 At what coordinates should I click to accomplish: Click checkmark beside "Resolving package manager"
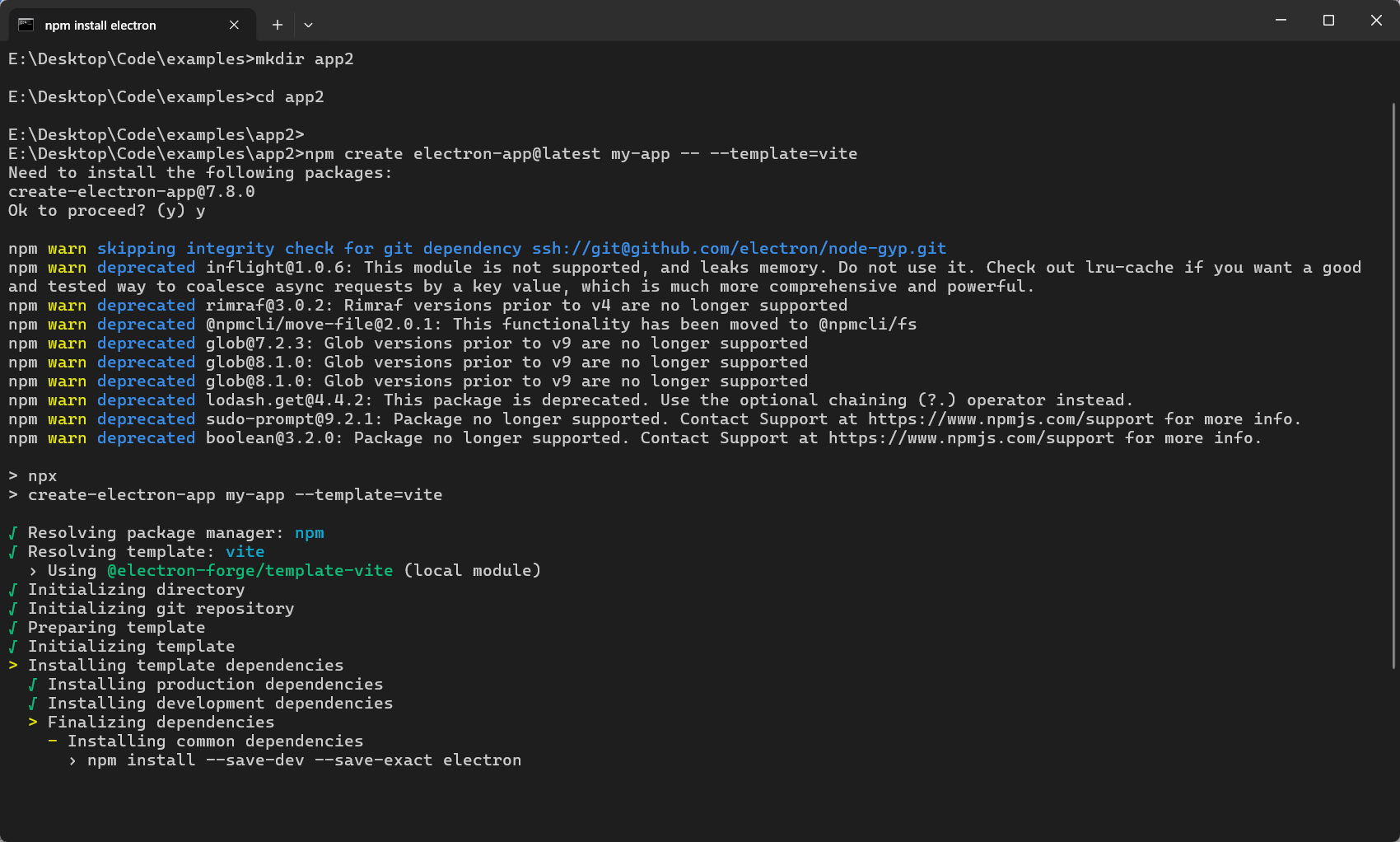tap(13, 533)
